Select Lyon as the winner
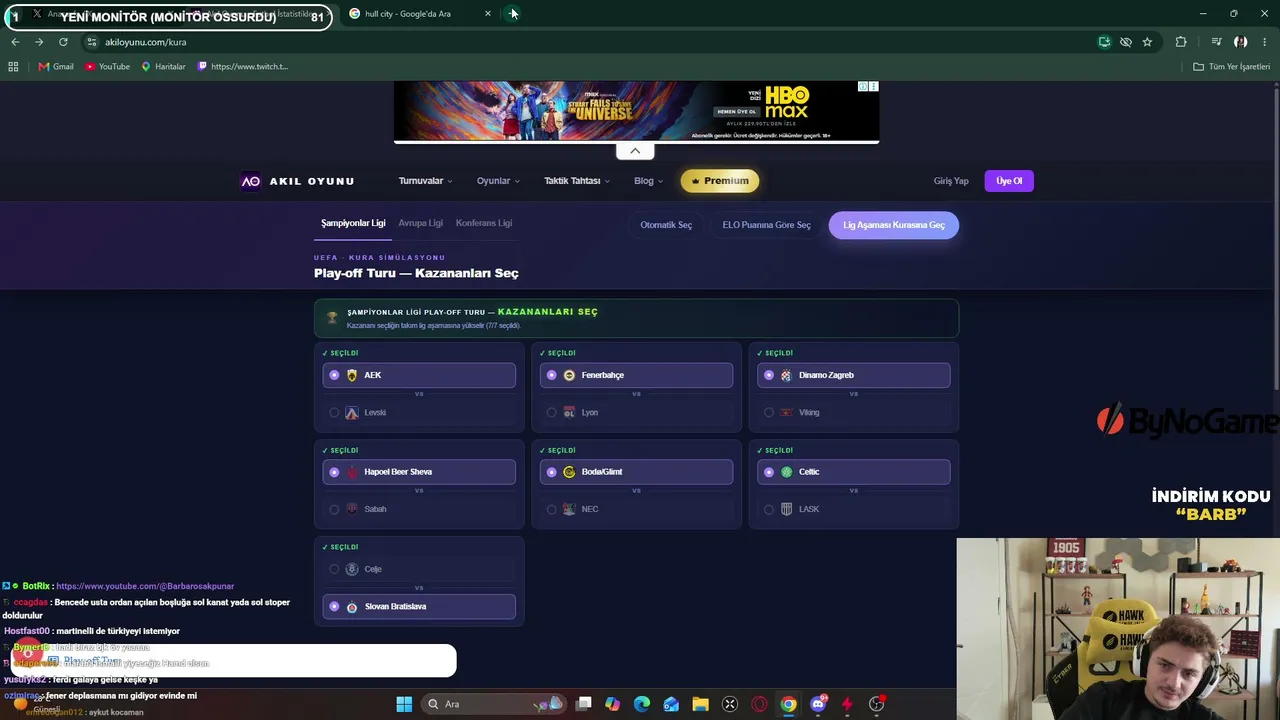The width and height of the screenshot is (1280, 720). 636,412
